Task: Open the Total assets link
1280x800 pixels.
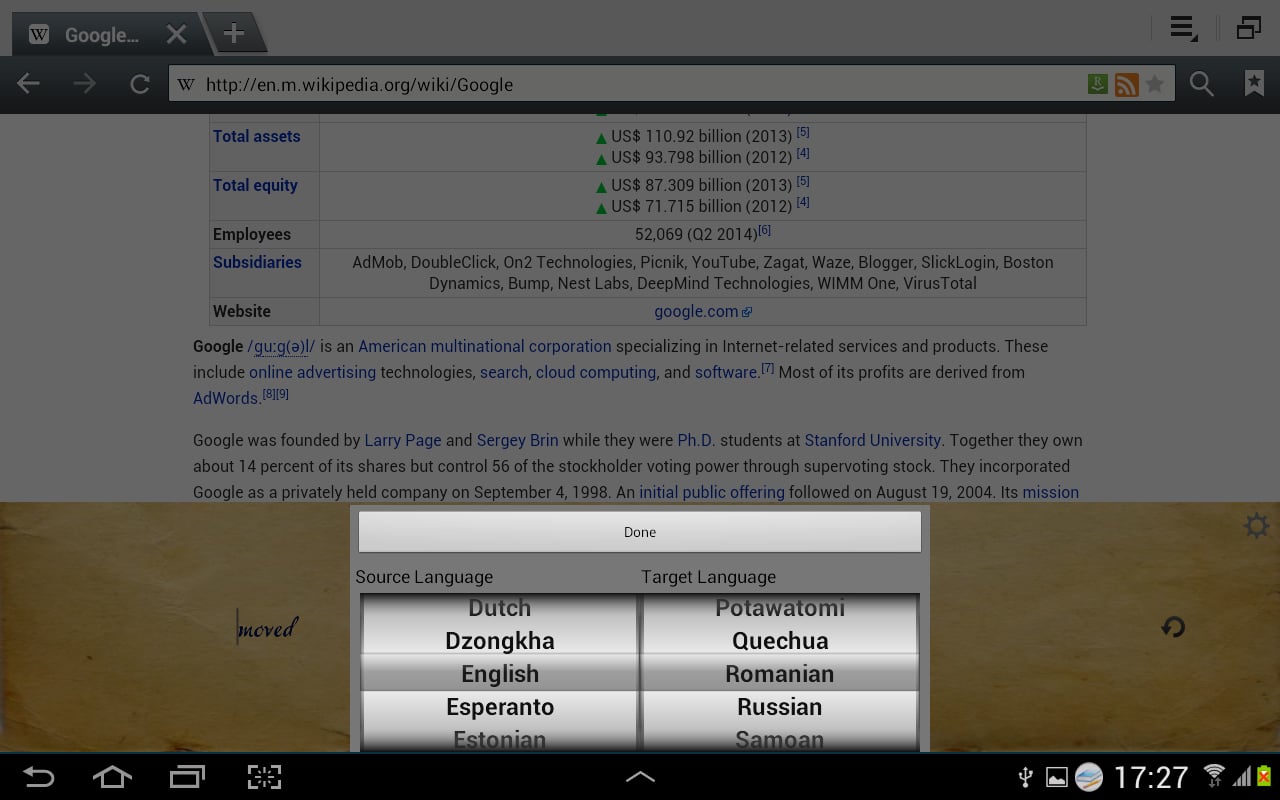Action: pos(256,136)
